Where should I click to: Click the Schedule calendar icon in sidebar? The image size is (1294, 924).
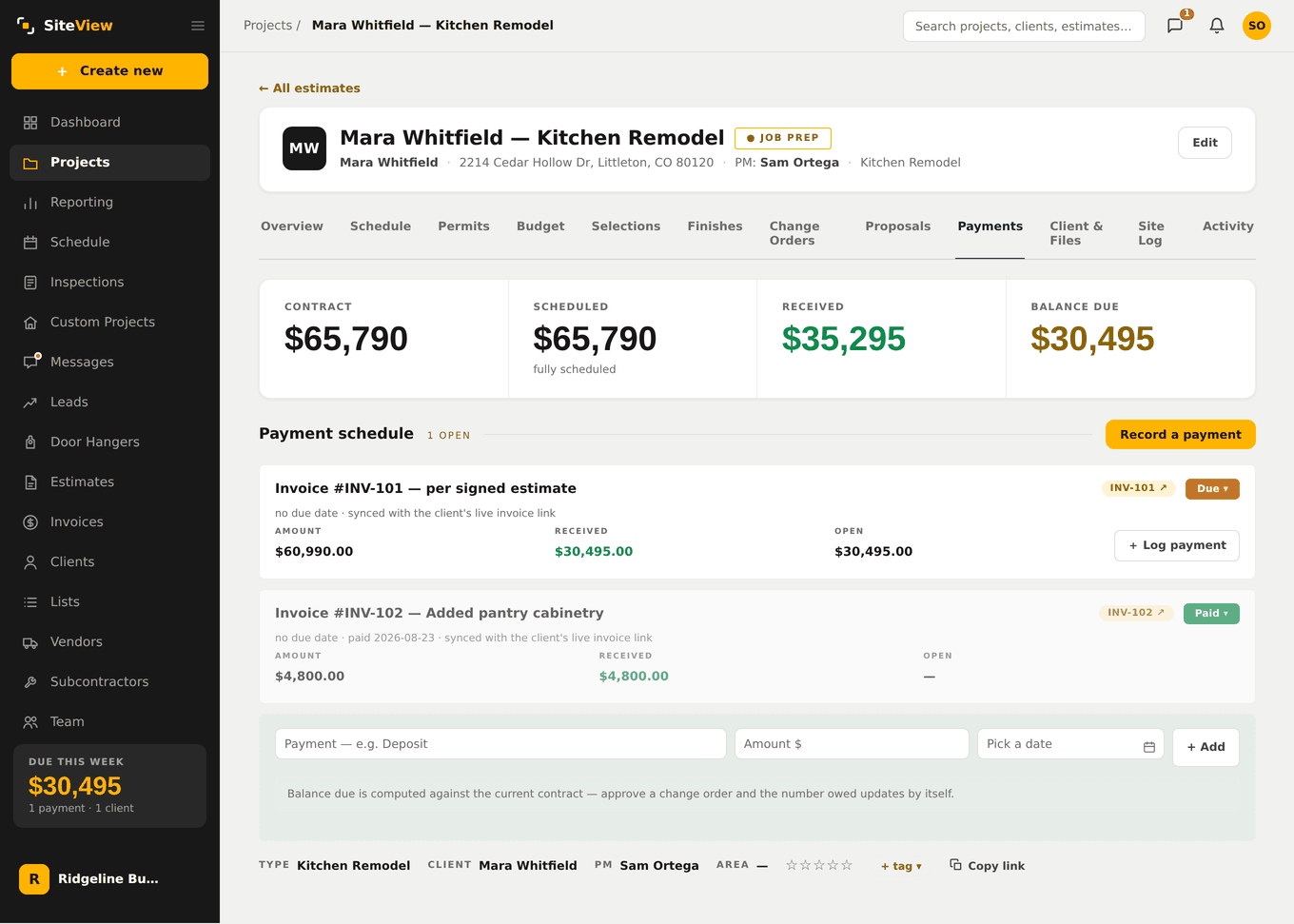[x=30, y=243]
